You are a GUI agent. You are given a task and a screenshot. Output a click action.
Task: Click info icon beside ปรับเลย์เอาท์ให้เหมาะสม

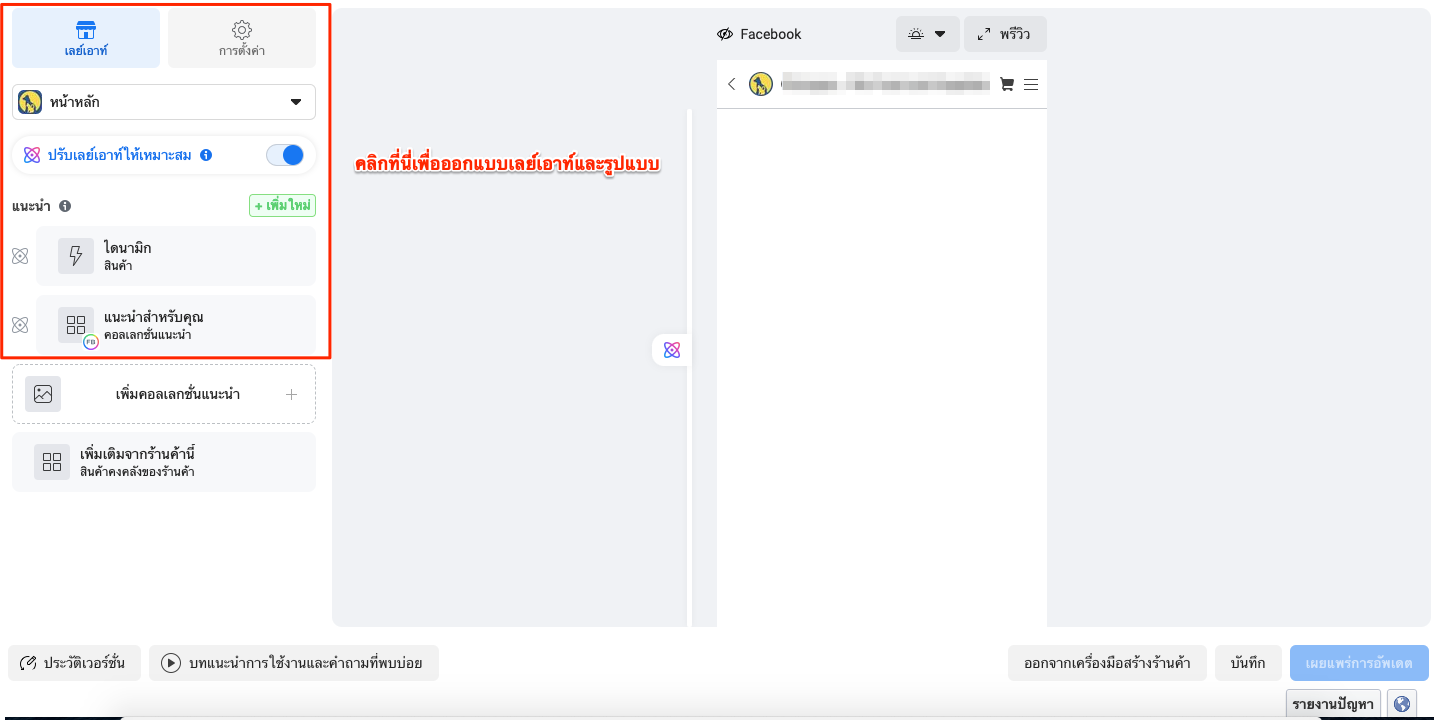[206, 155]
